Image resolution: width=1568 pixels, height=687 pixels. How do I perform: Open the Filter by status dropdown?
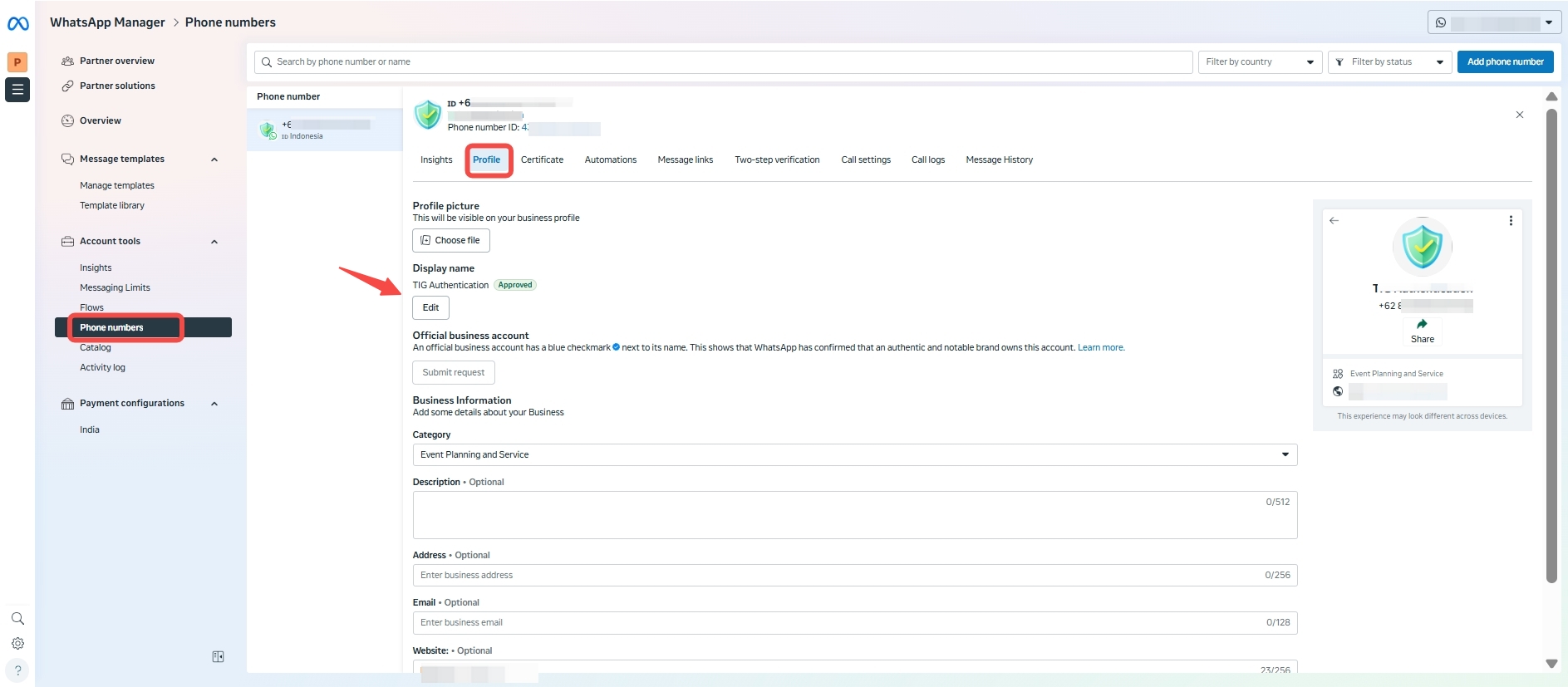point(1389,62)
